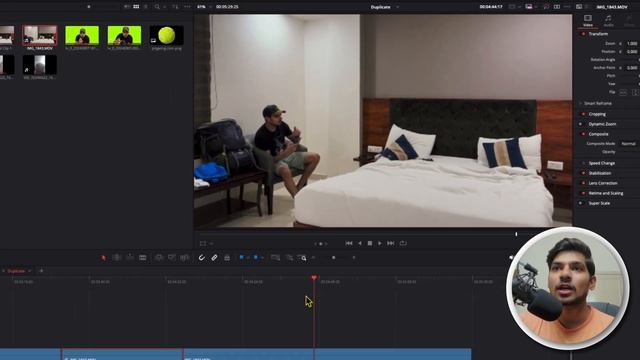The height and width of the screenshot is (360, 640).
Task: Expand the Super Scale section
Action: 599,203
